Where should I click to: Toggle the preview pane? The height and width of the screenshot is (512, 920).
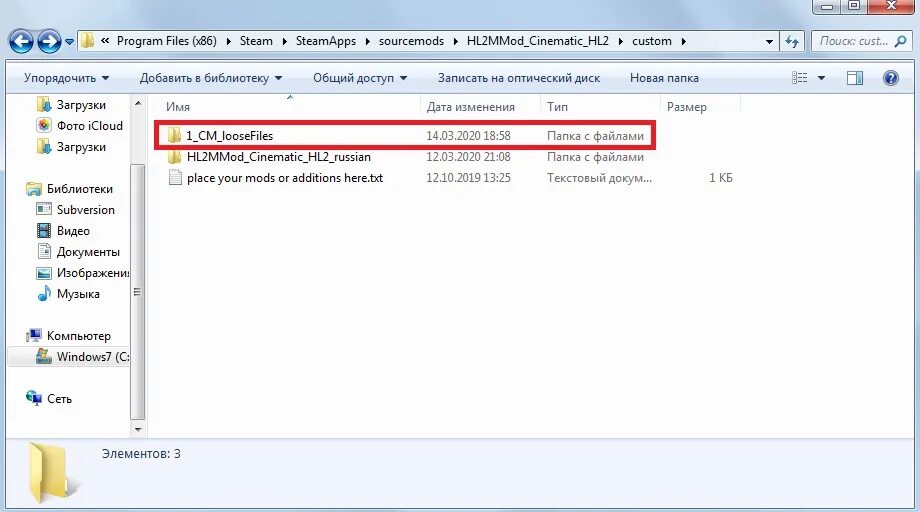pyautogui.click(x=855, y=78)
